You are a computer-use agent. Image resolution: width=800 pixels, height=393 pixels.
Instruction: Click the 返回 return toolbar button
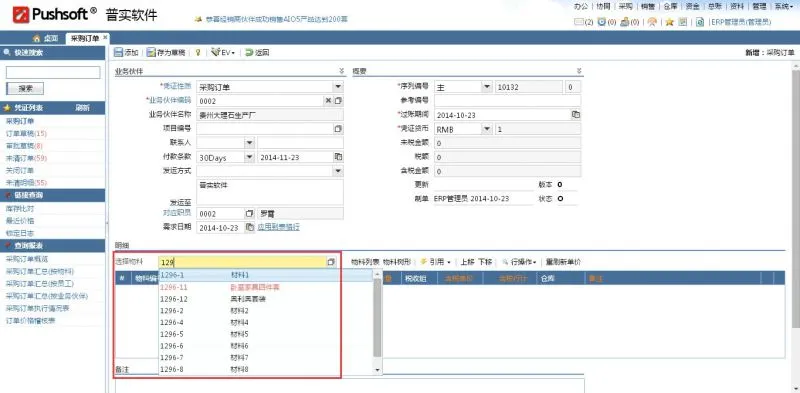click(257, 53)
